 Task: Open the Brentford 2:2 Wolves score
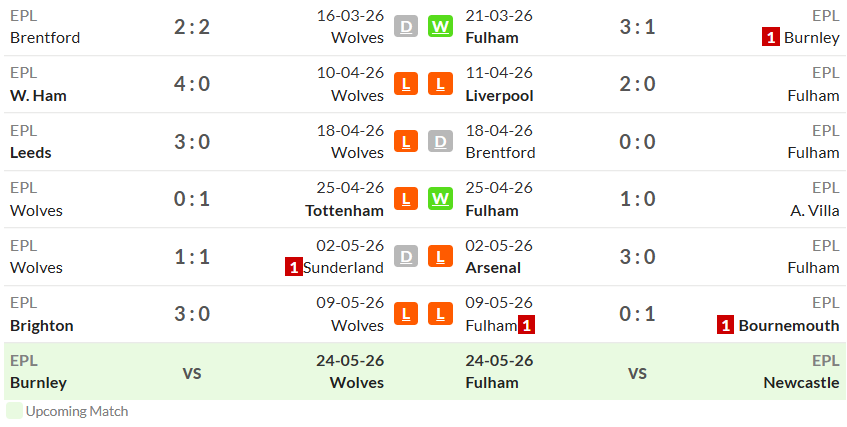tap(192, 26)
